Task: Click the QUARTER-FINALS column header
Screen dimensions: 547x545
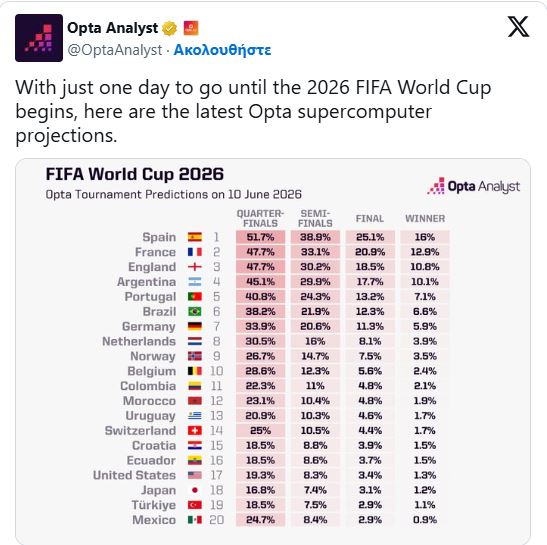Action: tap(260, 218)
